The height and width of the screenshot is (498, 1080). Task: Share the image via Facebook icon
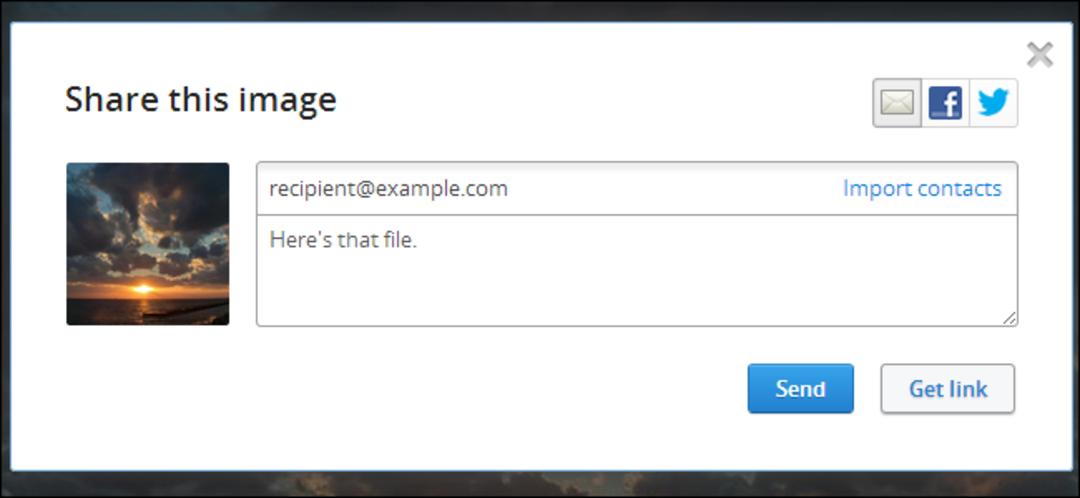pyautogui.click(x=945, y=103)
